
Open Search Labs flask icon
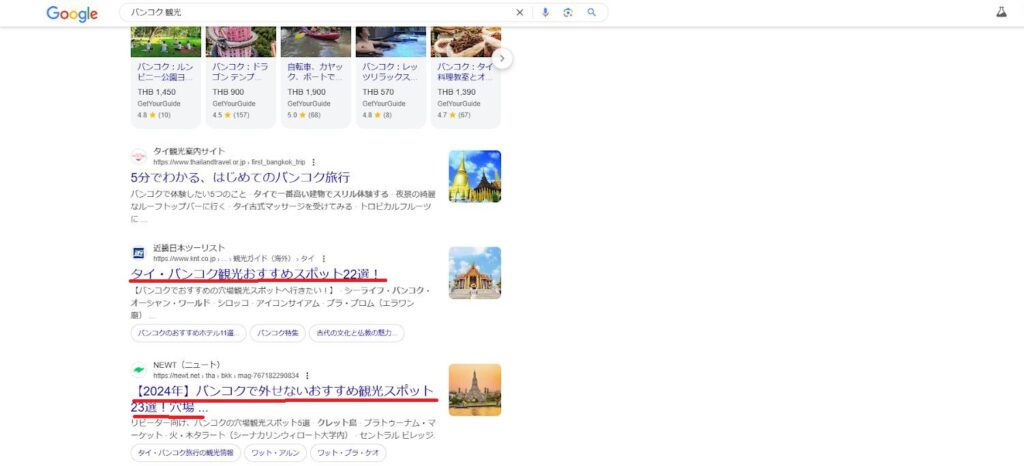tap(1001, 12)
